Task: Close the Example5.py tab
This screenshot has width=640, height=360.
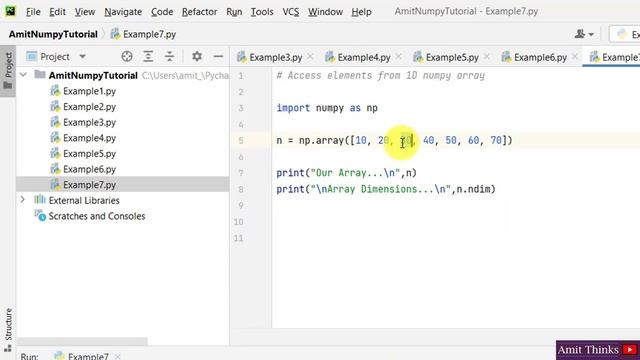Action: point(487,57)
